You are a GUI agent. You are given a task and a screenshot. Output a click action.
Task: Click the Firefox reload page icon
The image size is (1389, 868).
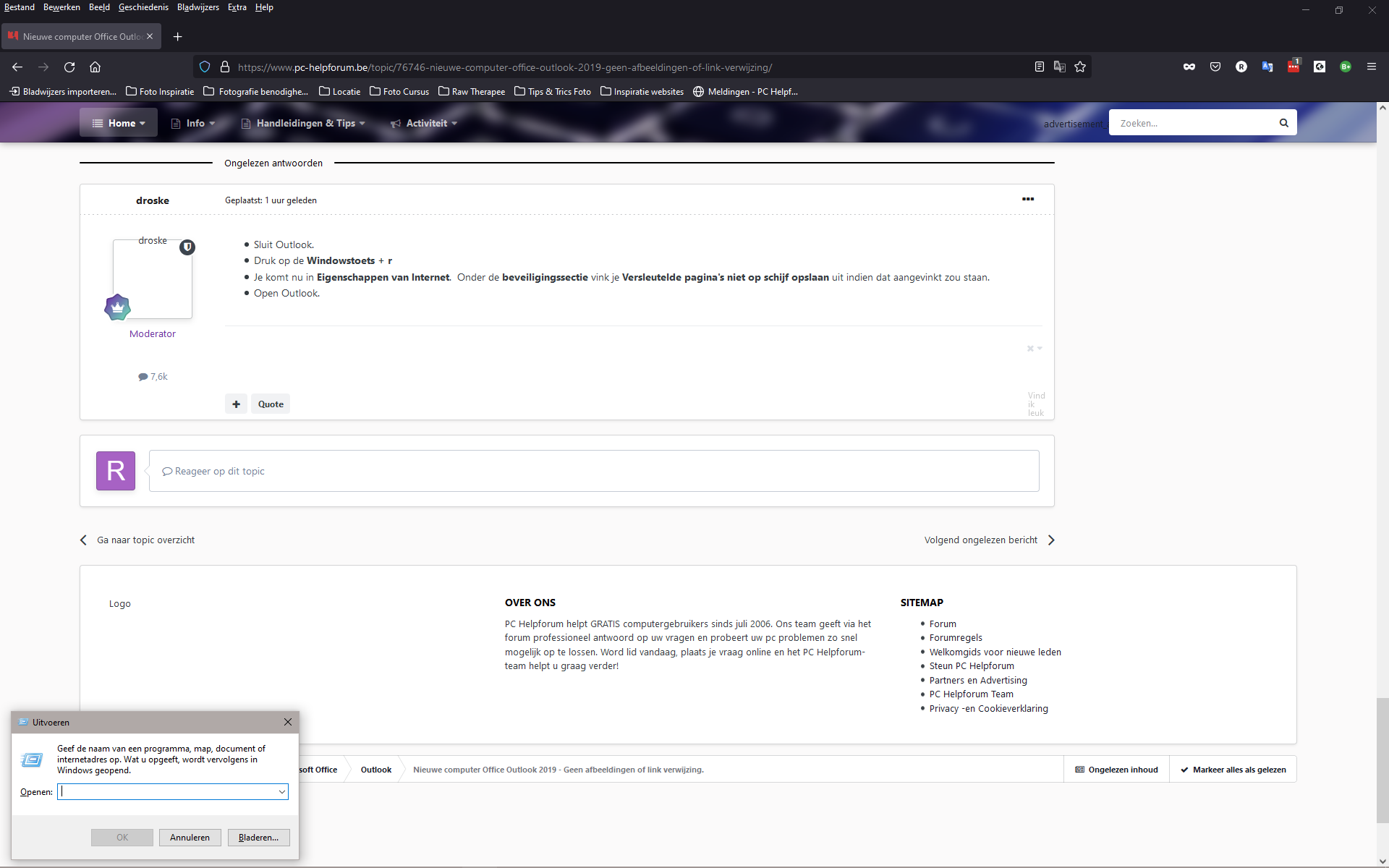pyautogui.click(x=69, y=67)
